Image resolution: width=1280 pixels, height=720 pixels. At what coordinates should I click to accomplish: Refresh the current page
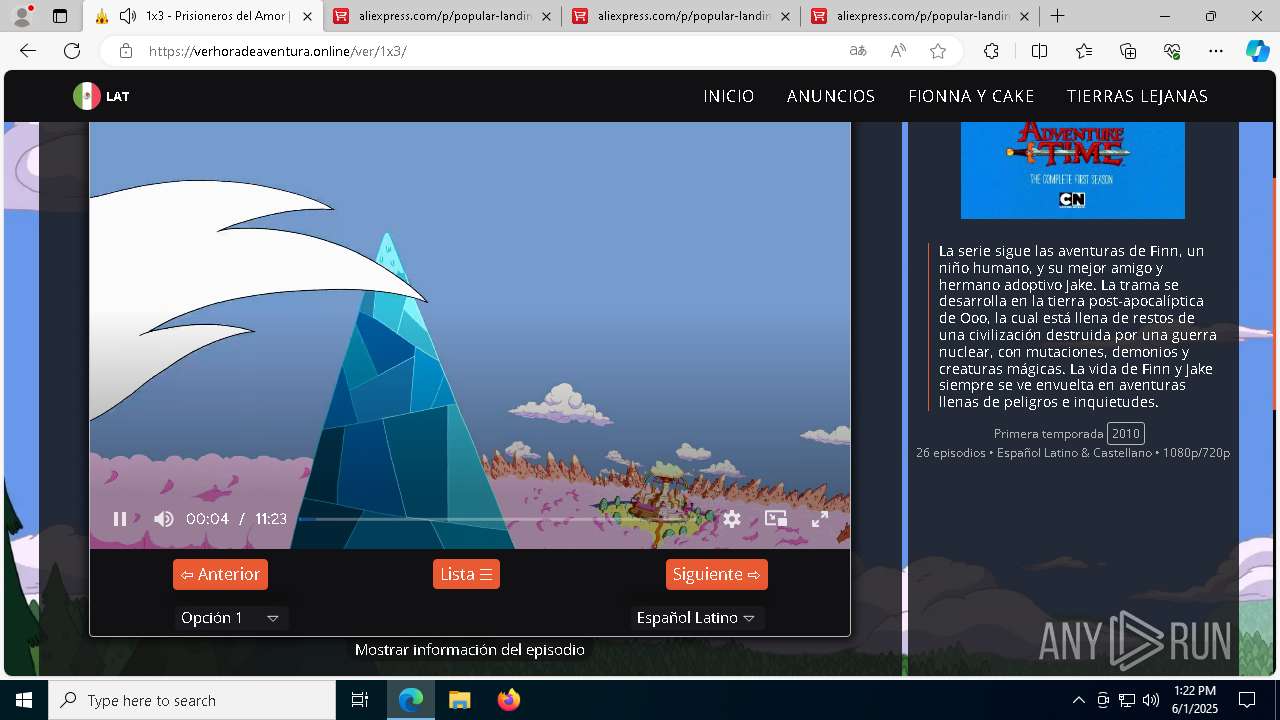tap(72, 51)
